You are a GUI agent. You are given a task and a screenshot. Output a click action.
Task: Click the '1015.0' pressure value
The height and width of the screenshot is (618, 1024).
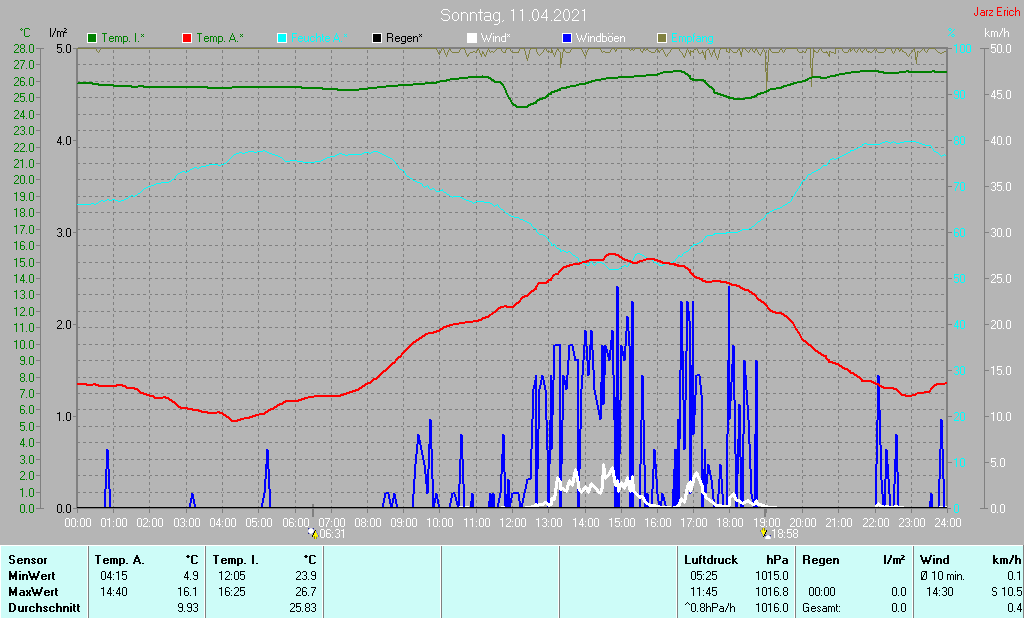pos(773,576)
